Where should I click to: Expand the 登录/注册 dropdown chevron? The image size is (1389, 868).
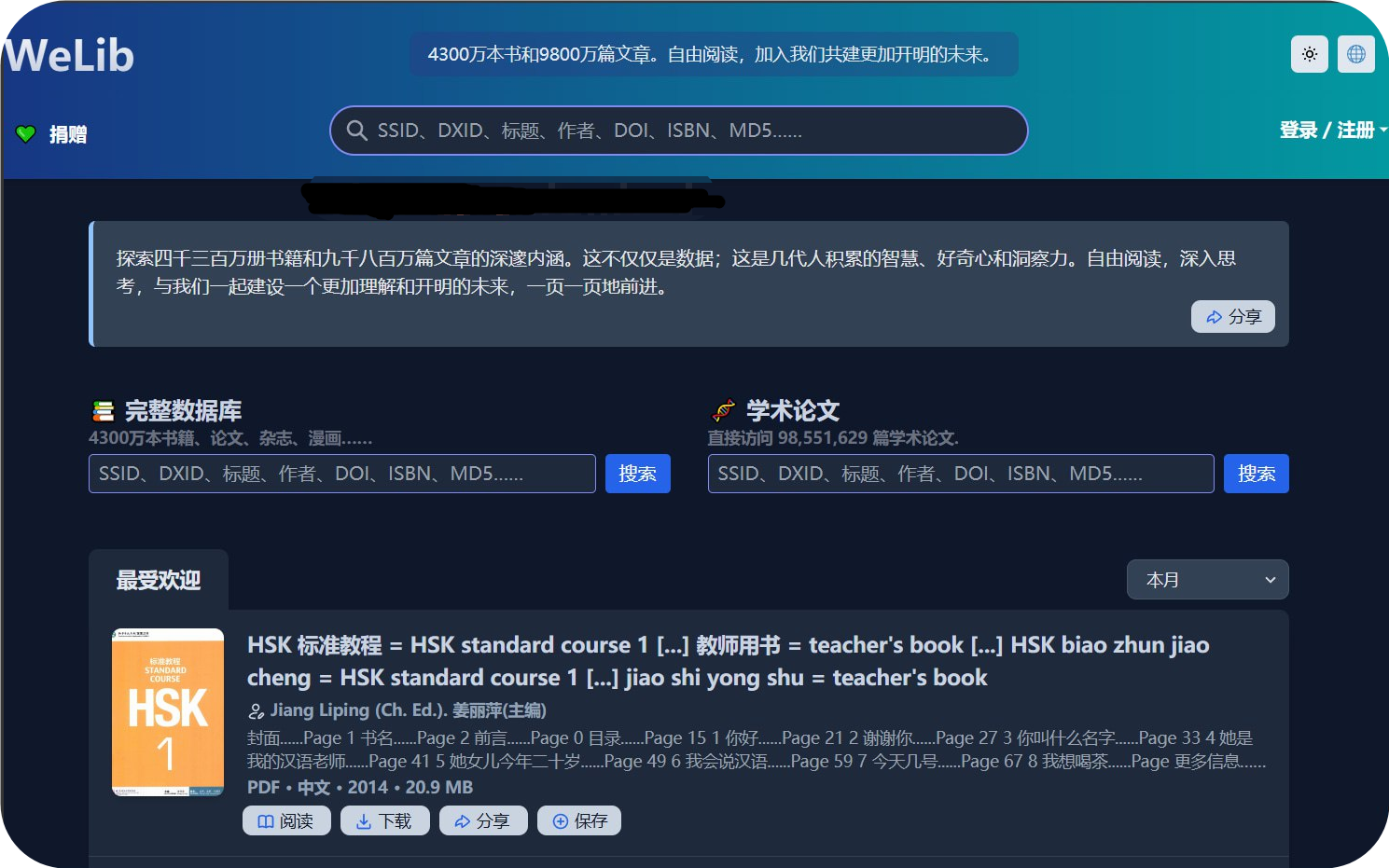click(1384, 131)
